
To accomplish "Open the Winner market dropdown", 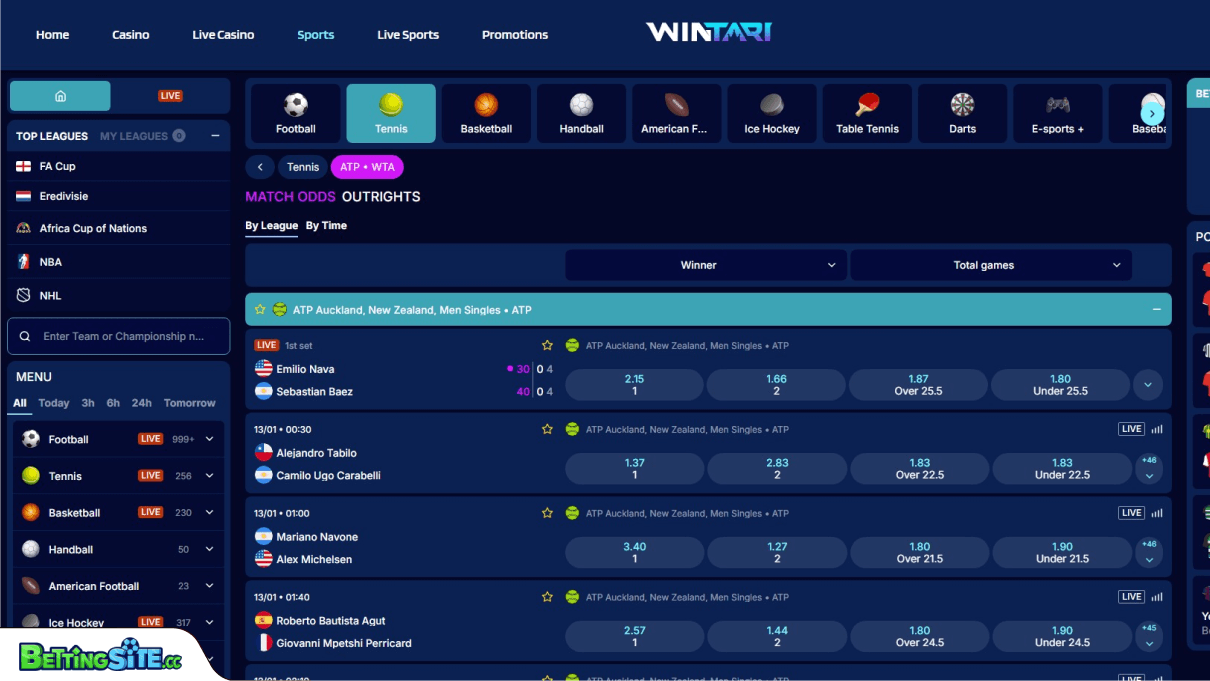I will [706, 265].
